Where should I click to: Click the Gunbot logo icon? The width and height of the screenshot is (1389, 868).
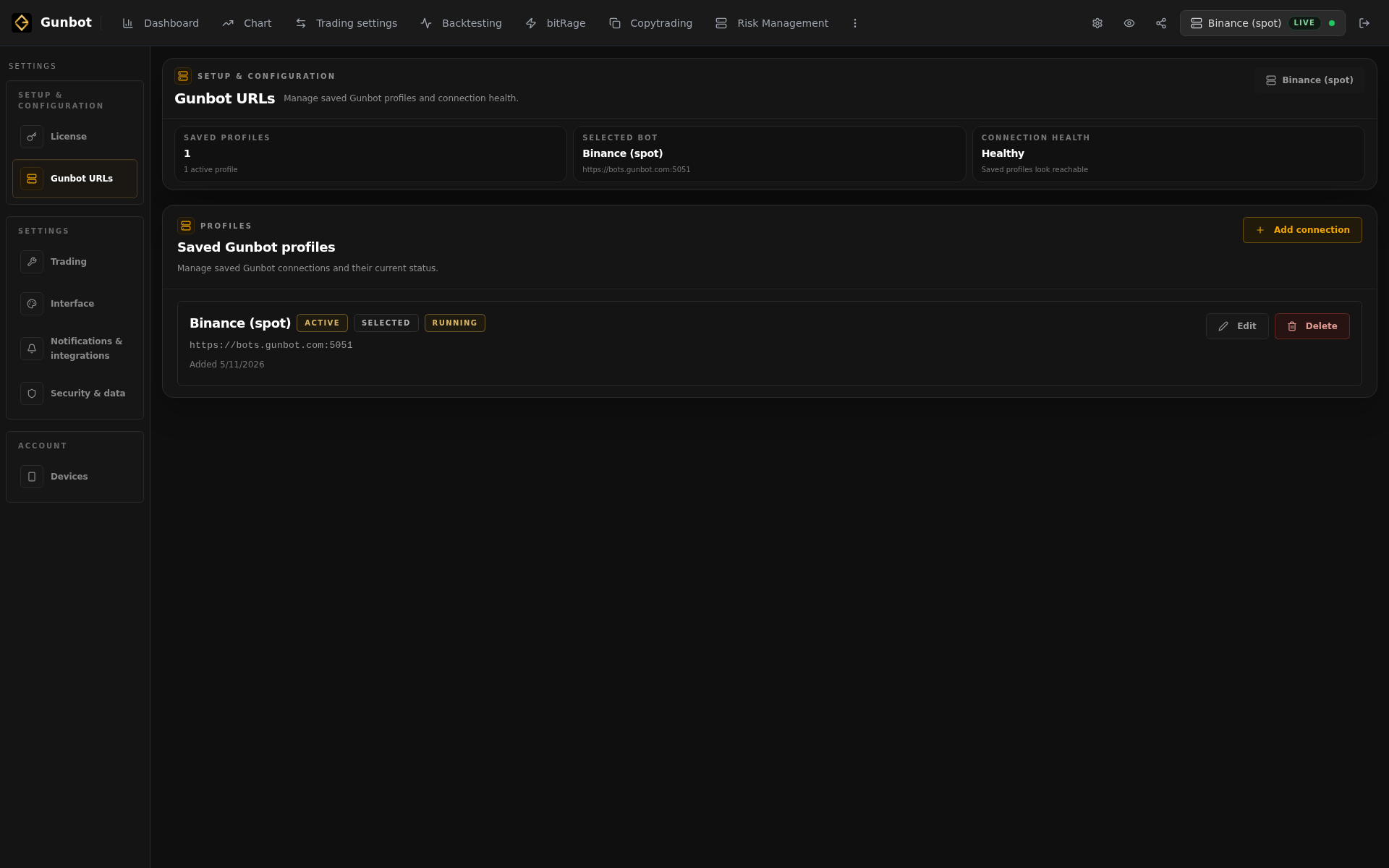click(22, 23)
